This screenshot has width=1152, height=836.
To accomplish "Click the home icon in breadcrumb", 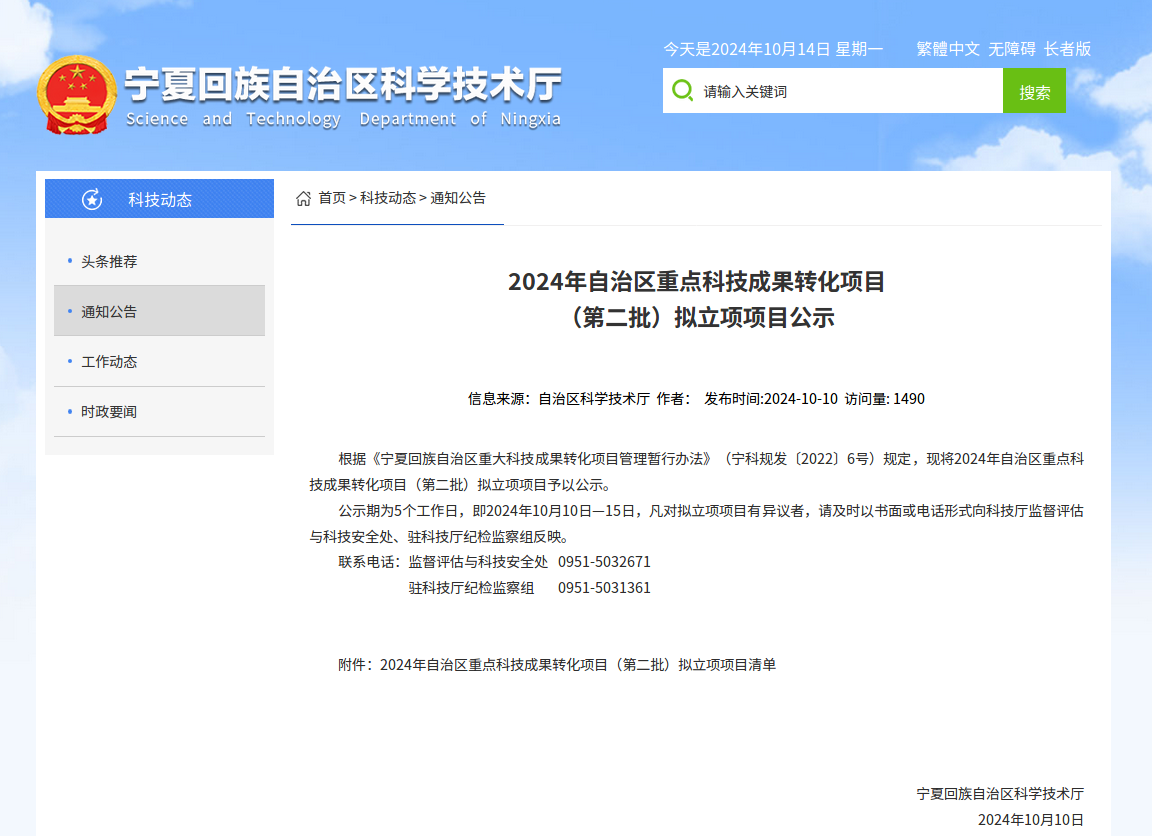I will pyautogui.click(x=303, y=199).
